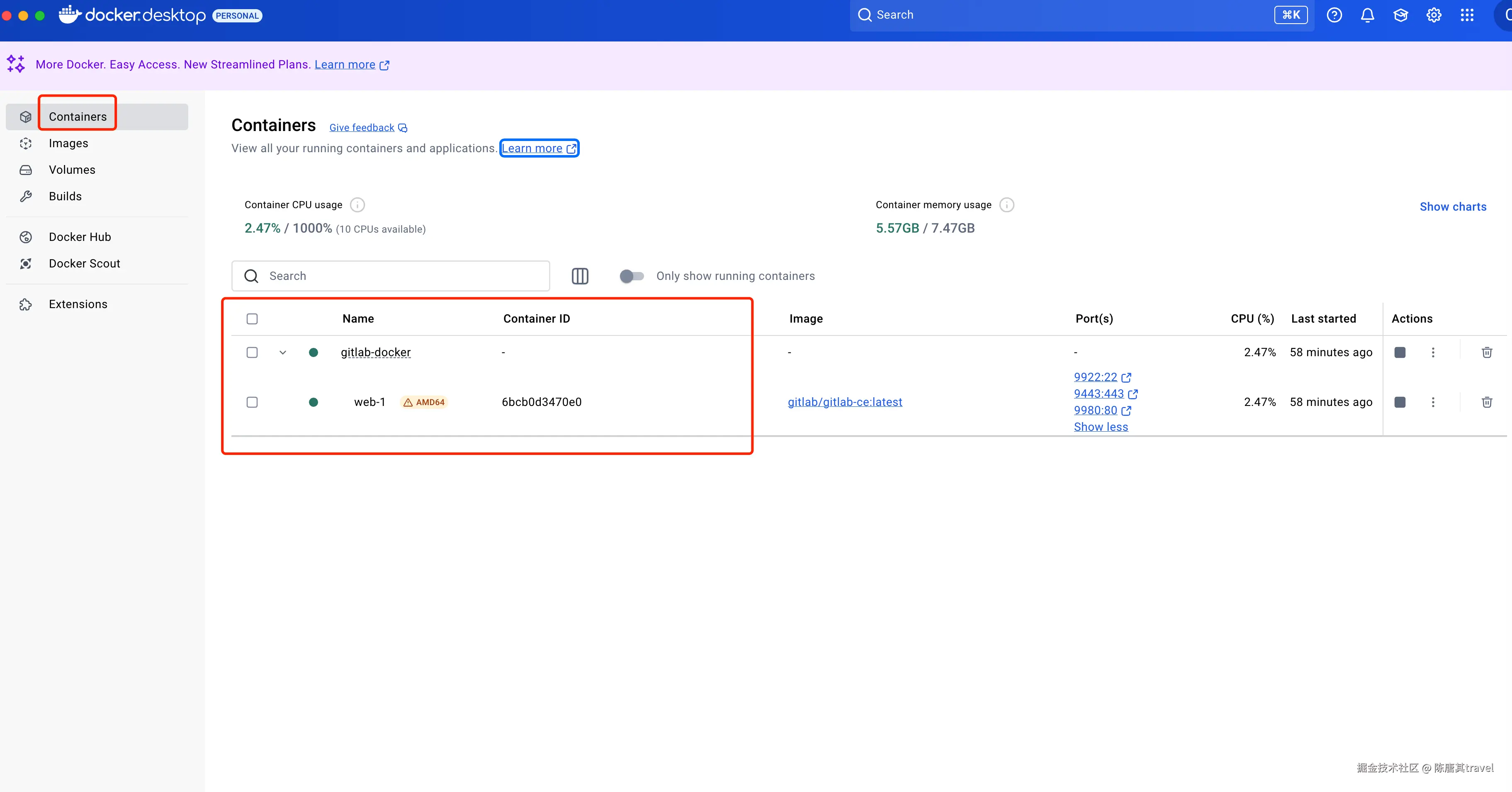Screen dimensions: 1512x792
Task: Stop the gitlab-docker stack
Action: 1400,352
